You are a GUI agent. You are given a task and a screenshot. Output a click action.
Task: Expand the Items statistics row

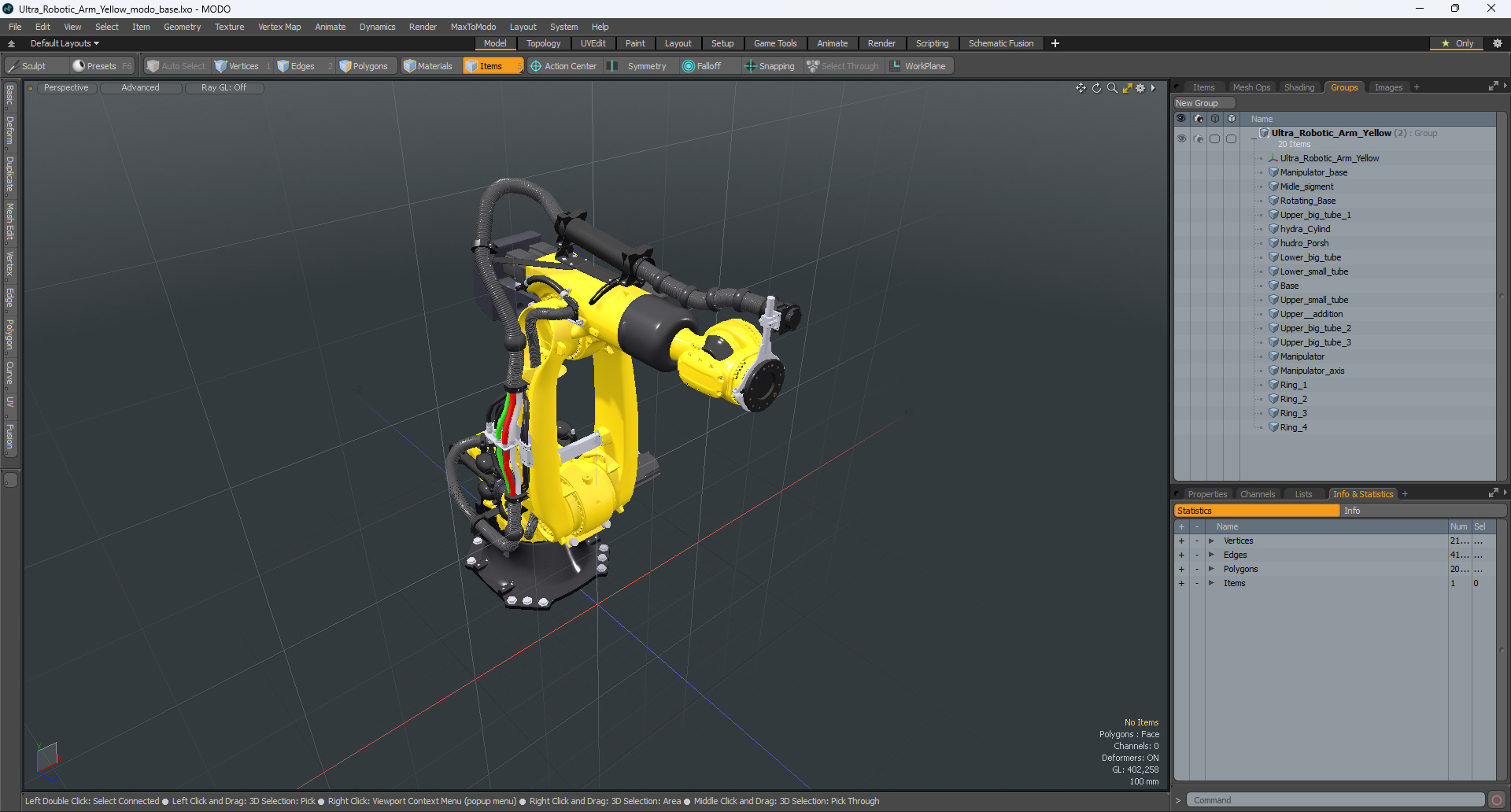pos(1211,583)
